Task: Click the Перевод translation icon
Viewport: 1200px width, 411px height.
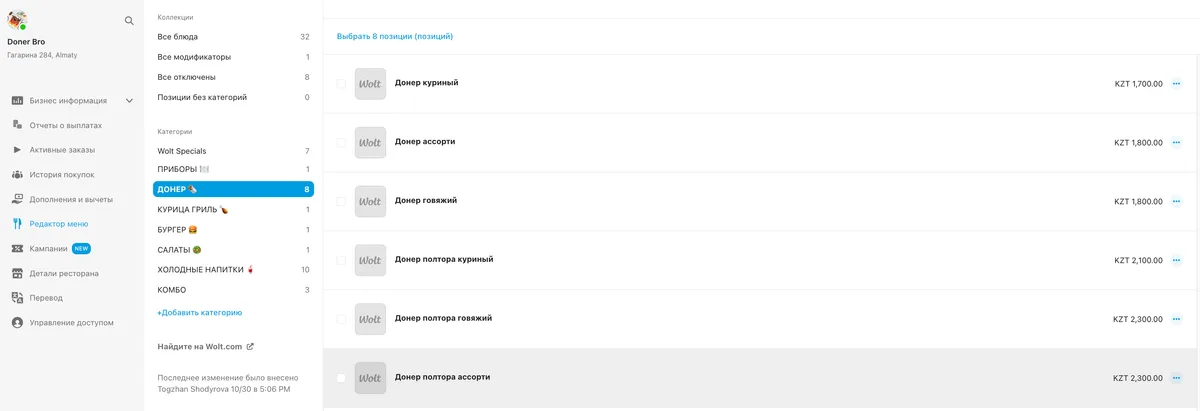Action: (18, 298)
